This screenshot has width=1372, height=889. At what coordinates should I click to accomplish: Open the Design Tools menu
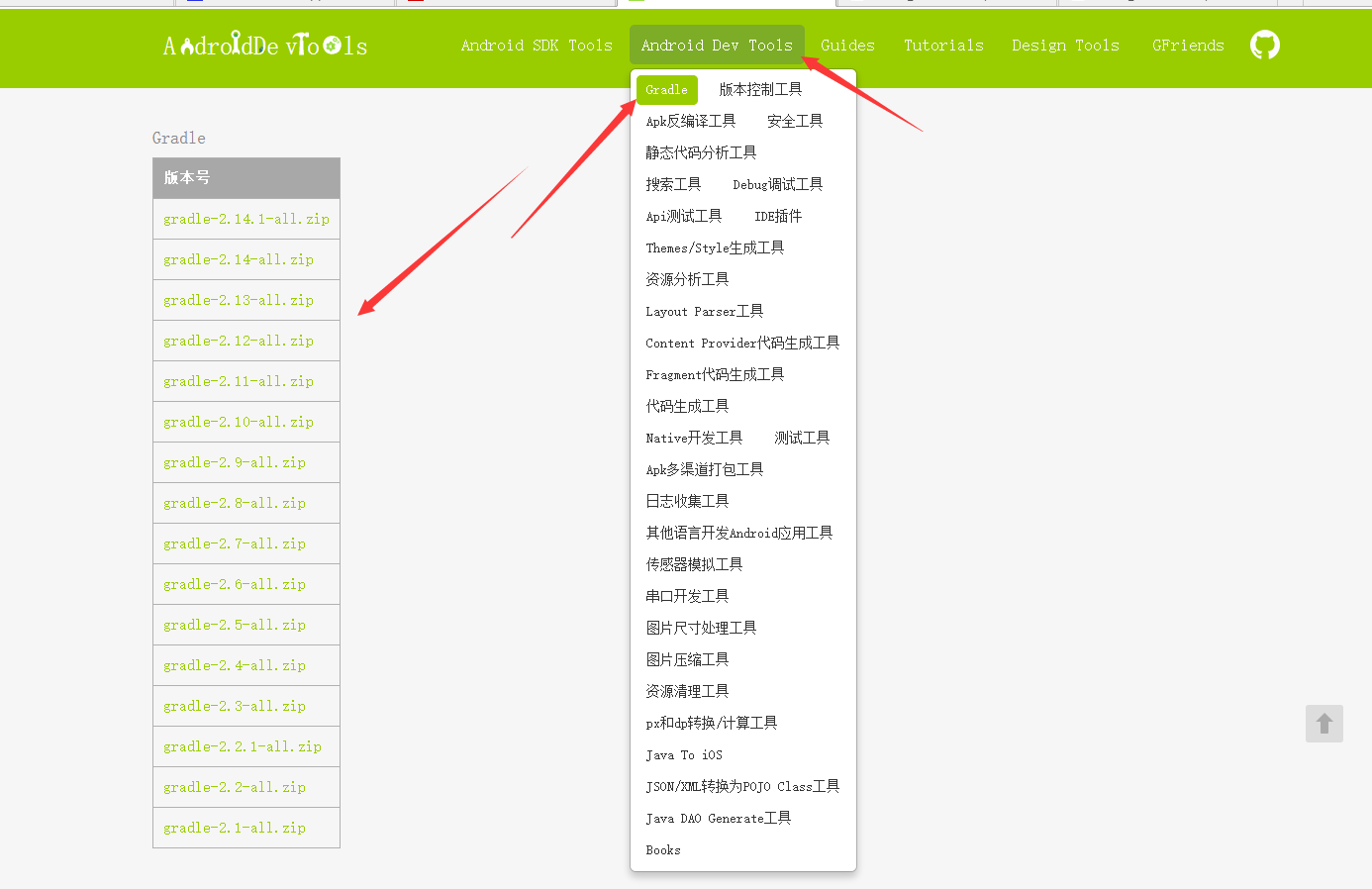click(x=1065, y=46)
